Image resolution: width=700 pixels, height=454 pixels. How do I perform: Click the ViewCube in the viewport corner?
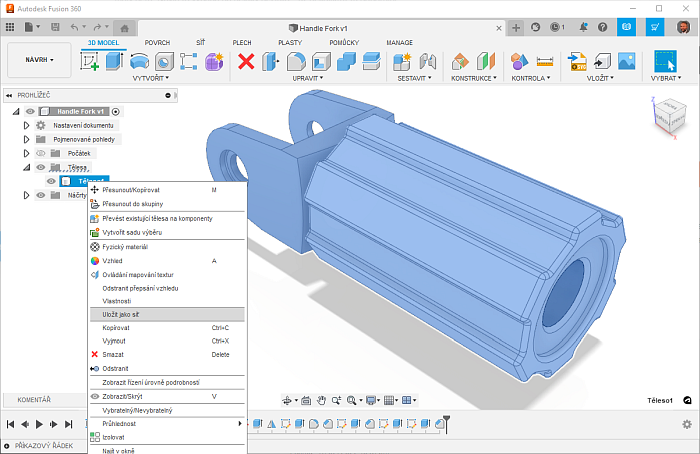(668, 115)
